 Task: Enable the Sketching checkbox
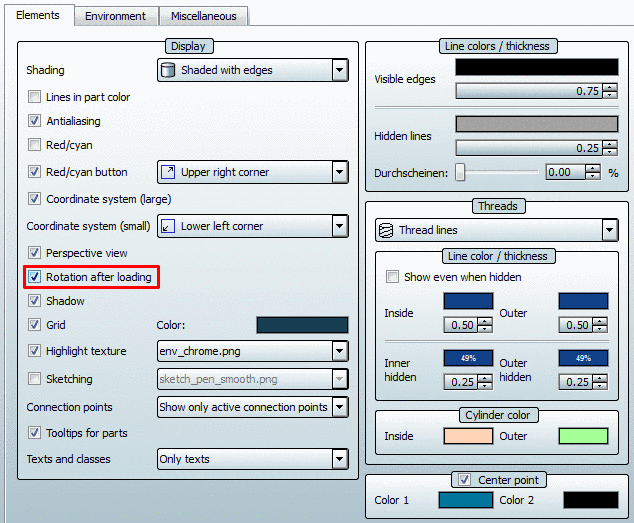(x=34, y=379)
